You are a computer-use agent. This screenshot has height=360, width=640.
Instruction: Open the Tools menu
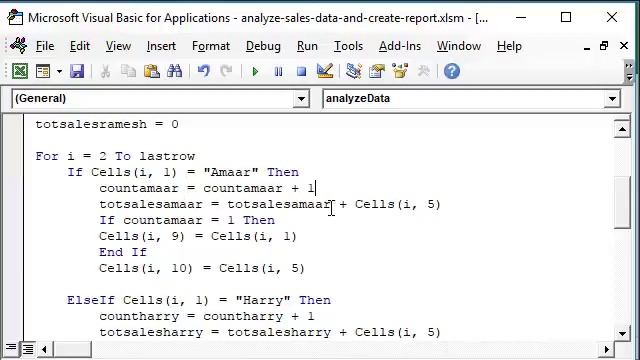pyautogui.click(x=348, y=46)
